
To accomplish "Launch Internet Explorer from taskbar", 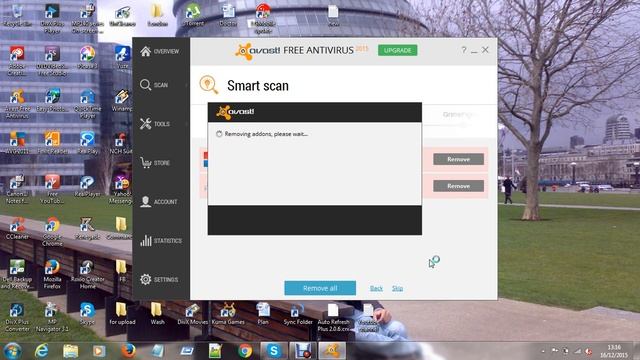I will (41, 351).
